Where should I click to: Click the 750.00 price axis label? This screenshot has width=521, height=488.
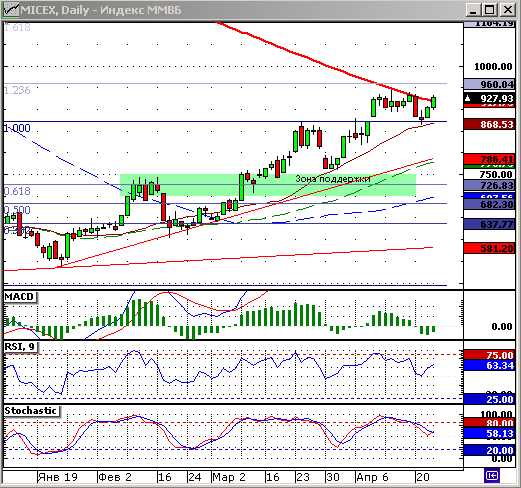[x=495, y=174]
